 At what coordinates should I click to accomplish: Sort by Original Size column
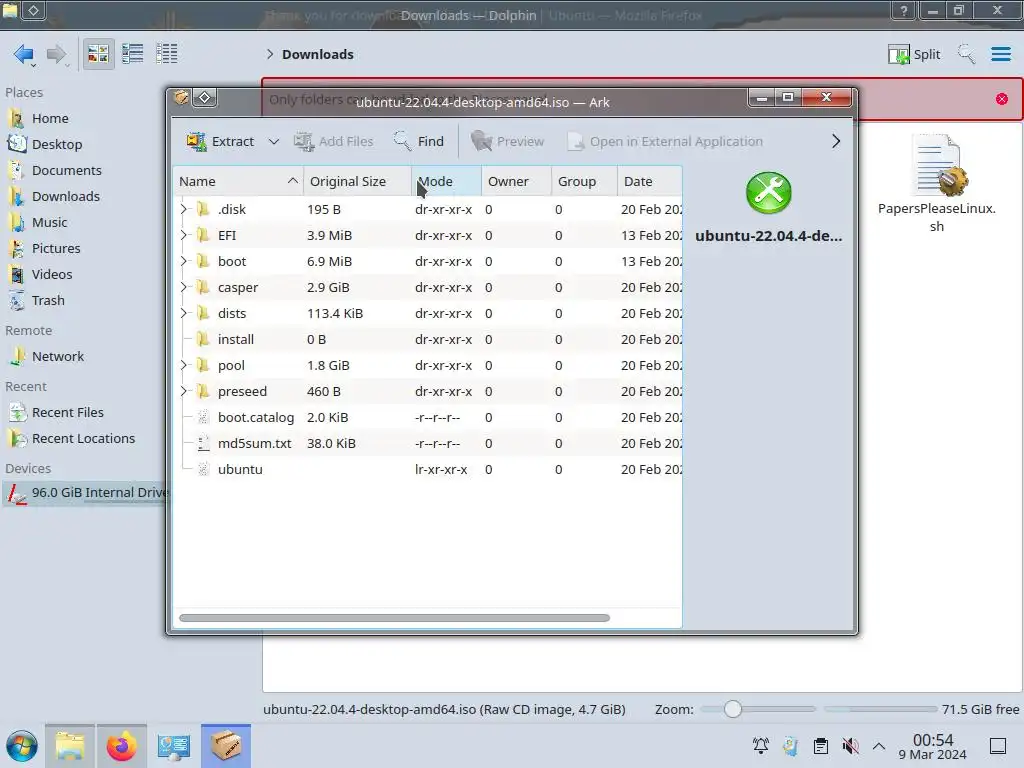pos(357,182)
